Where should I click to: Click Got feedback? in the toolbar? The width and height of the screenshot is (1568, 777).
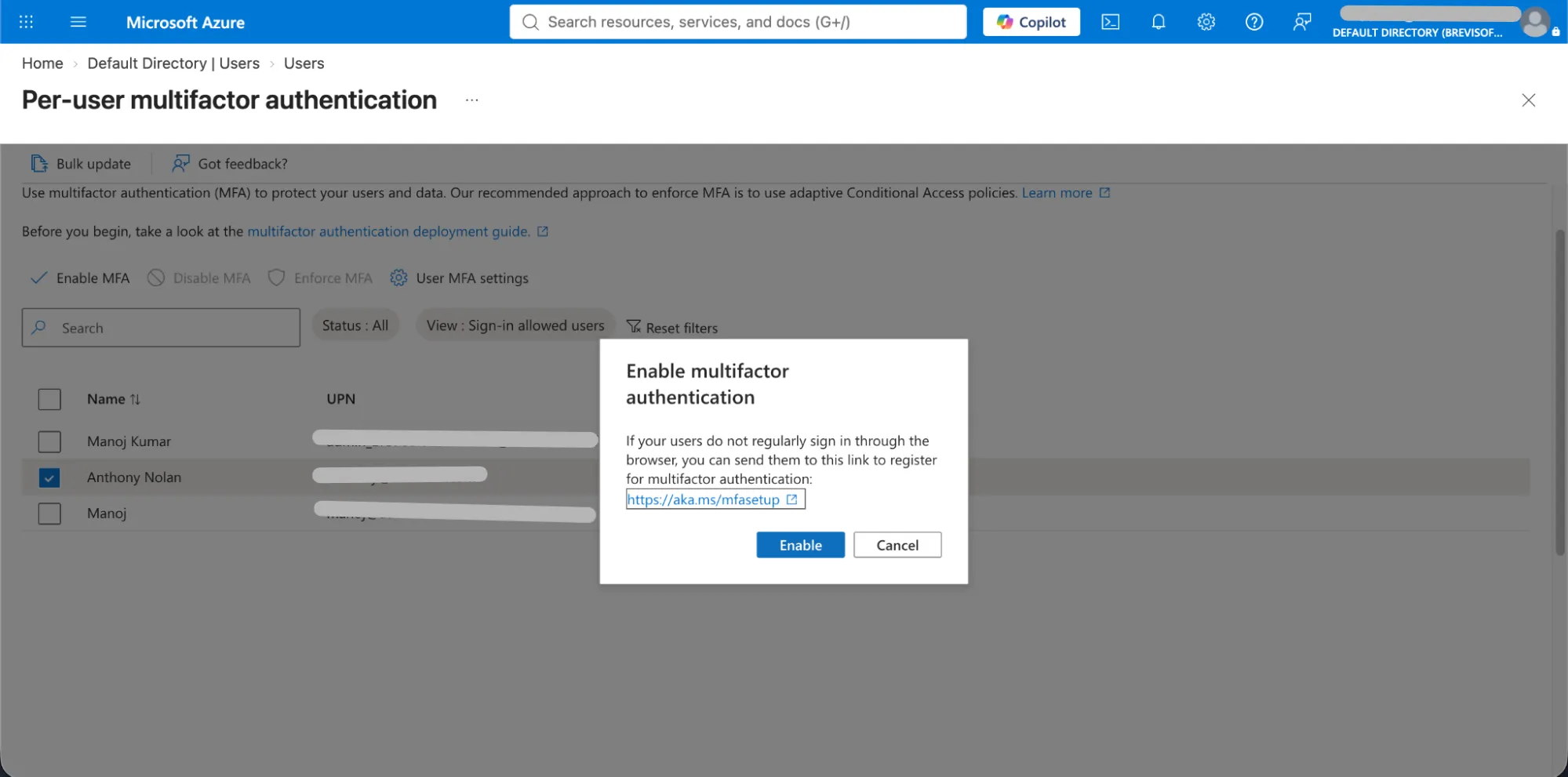point(230,164)
